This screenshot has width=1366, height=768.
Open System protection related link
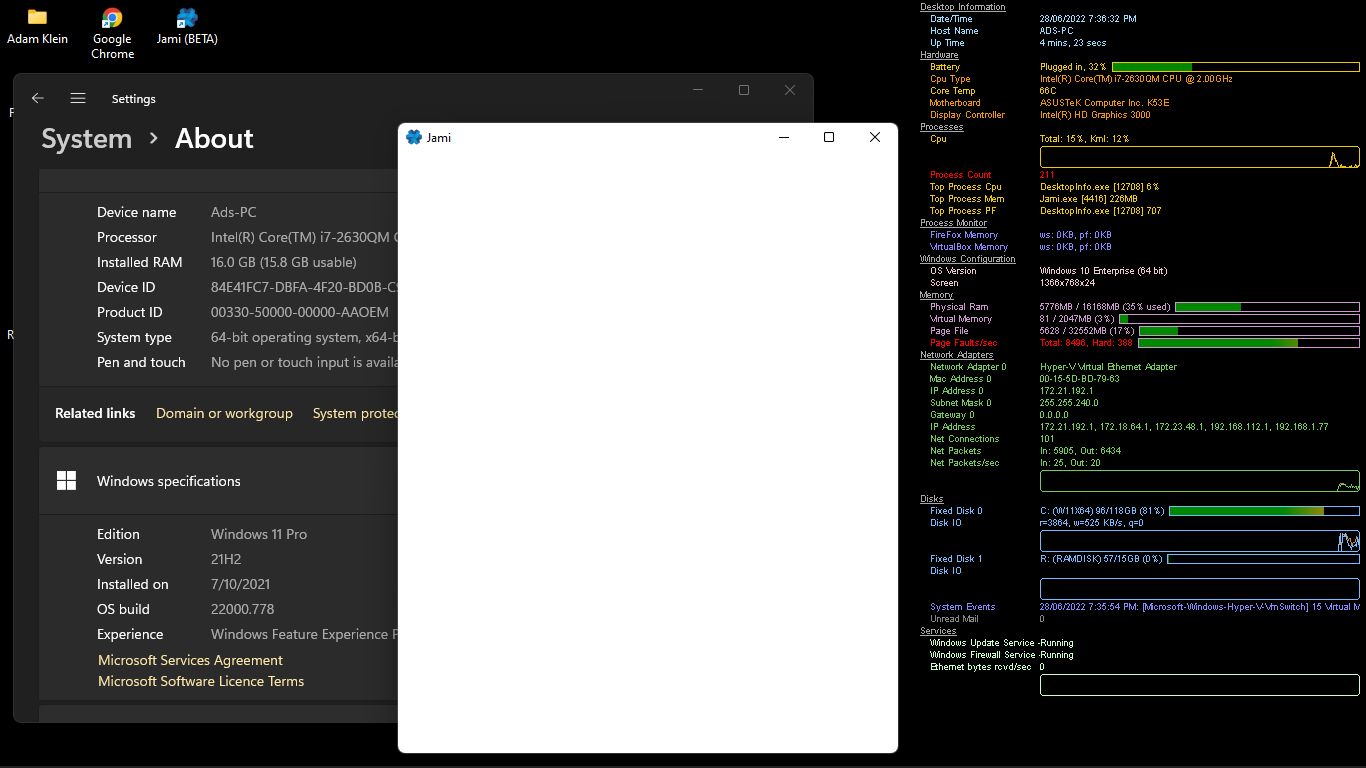pyautogui.click(x=355, y=413)
